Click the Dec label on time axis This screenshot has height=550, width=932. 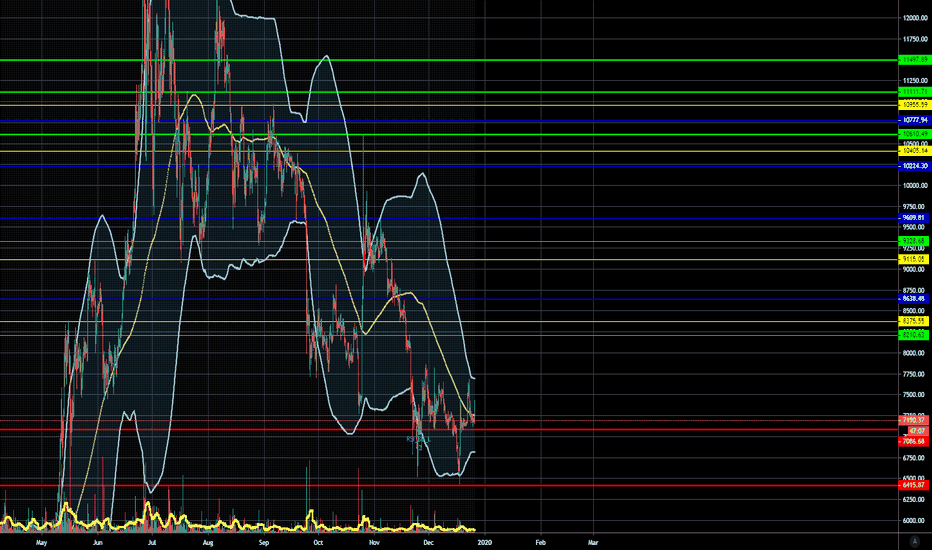click(x=429, y=542)
